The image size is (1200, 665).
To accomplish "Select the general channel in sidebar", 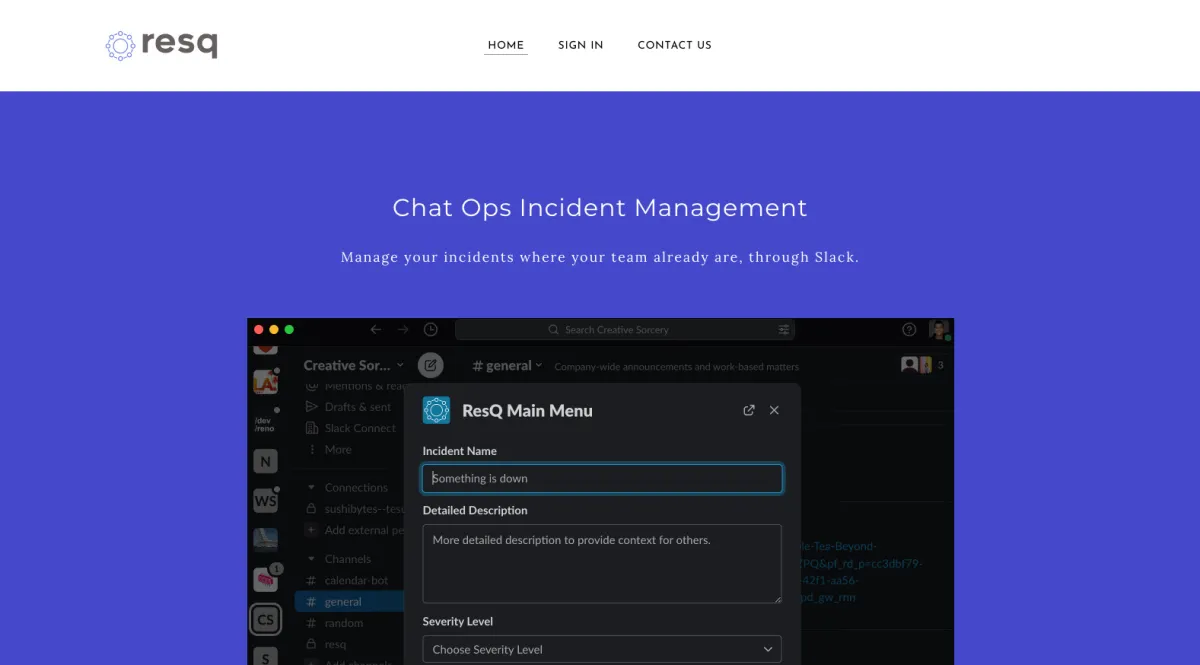I will click(349, 602).
